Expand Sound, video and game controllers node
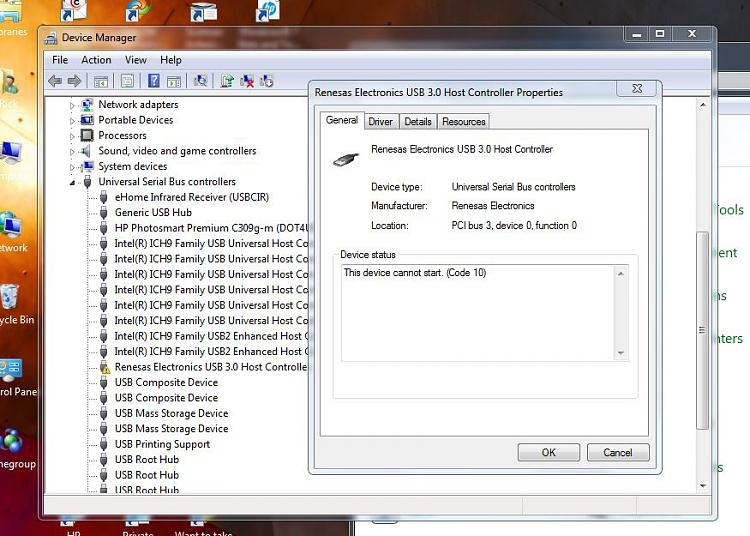750x536 pixels. click(72, 152)
